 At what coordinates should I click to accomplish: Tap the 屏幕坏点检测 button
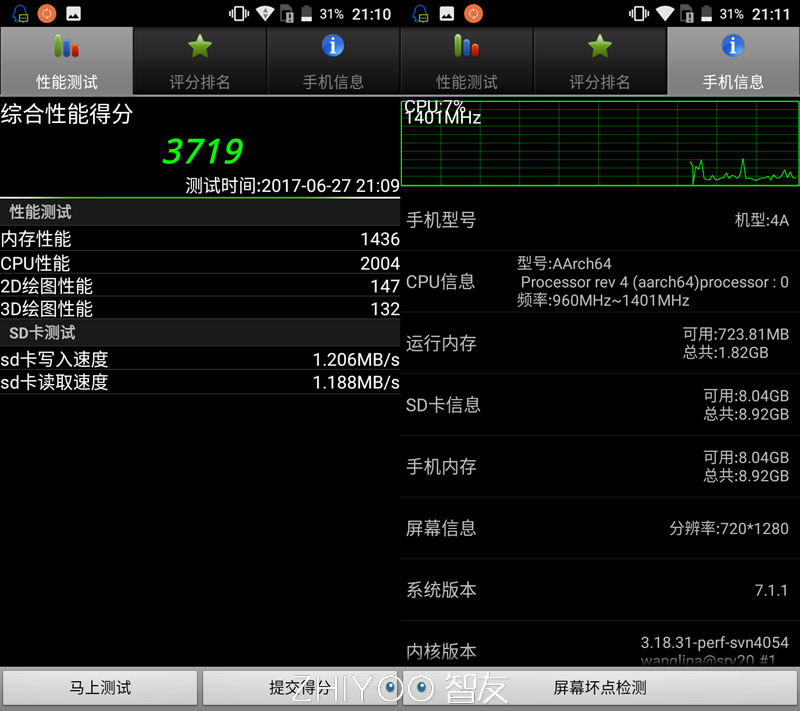[x=600, y=688]
